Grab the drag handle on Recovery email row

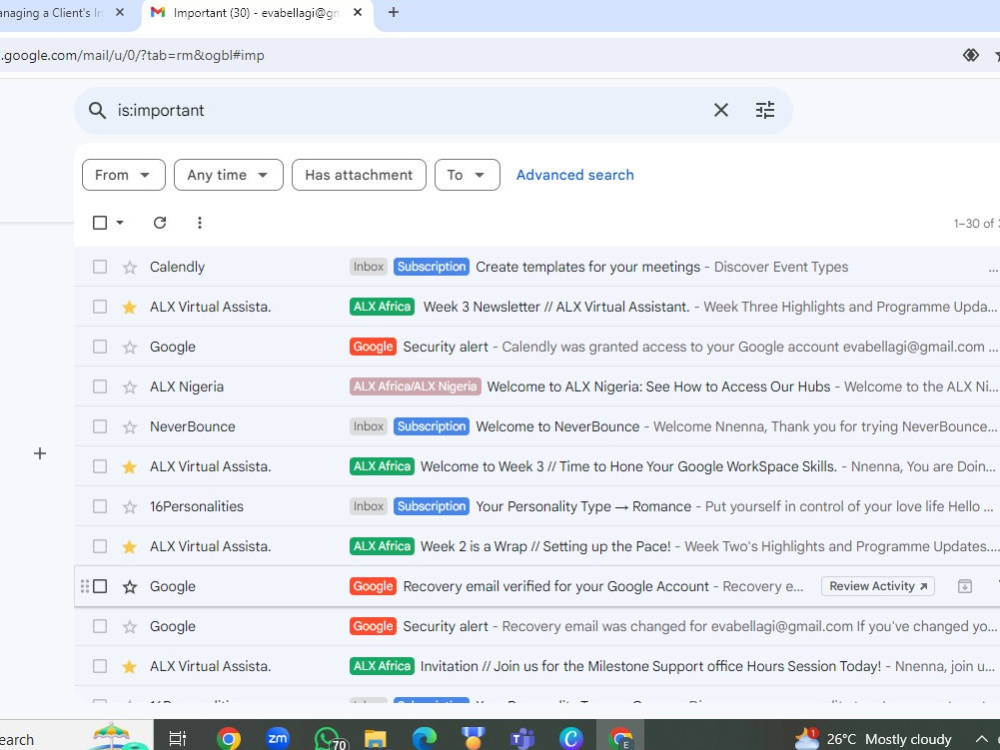tap(85, 586)
